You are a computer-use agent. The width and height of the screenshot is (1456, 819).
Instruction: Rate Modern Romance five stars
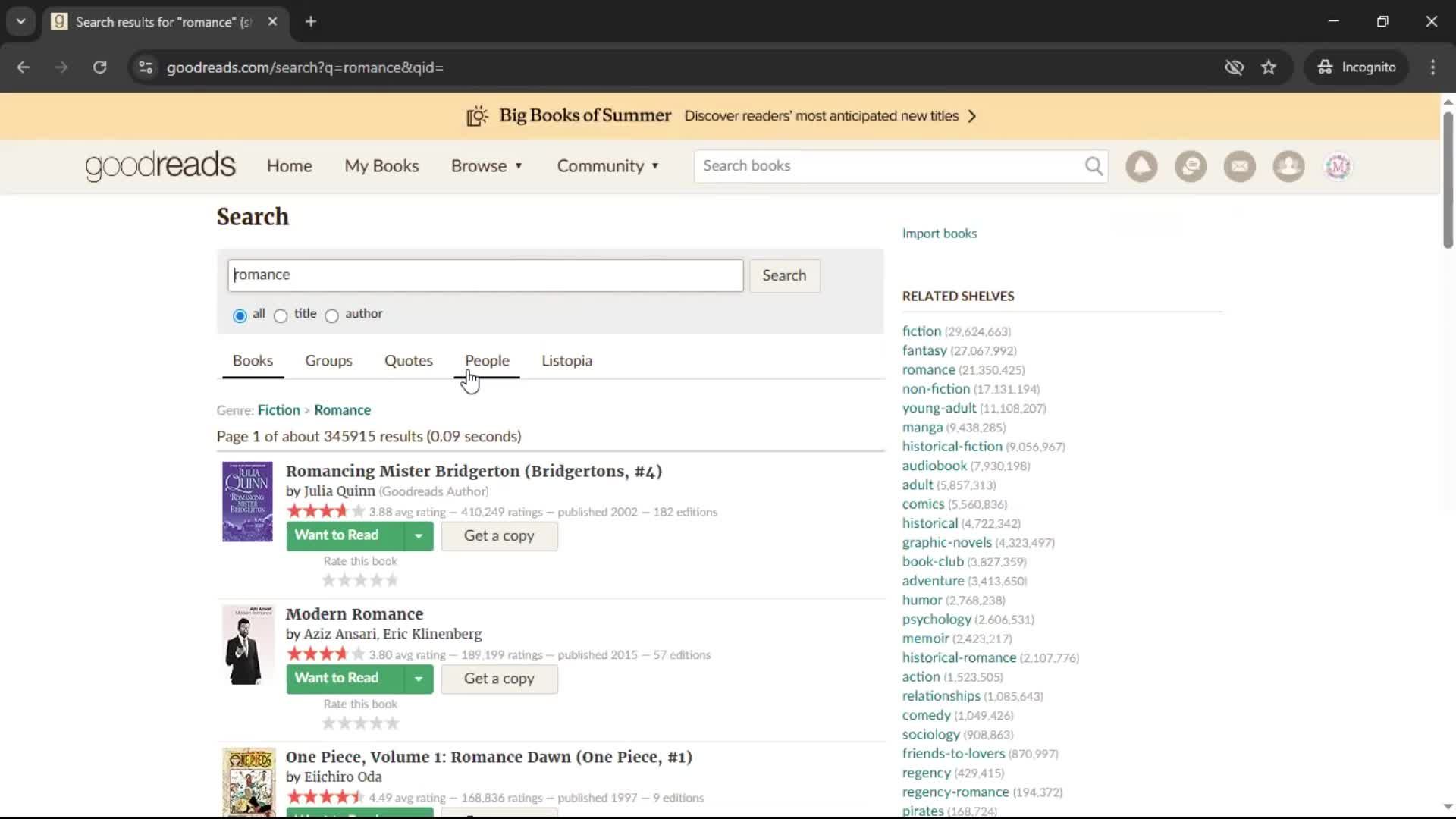coord(392,723)
